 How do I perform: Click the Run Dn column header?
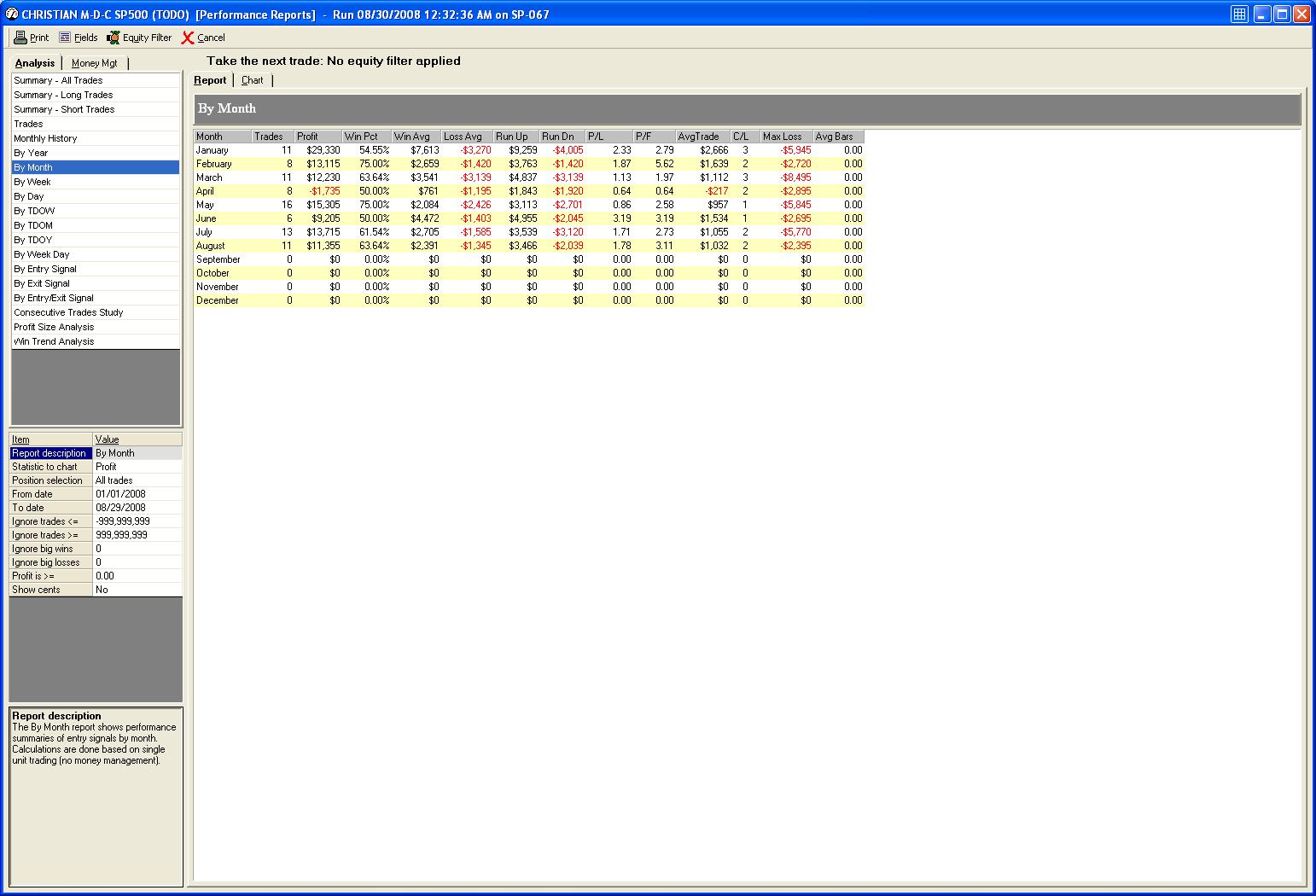(x=562, y=137)
